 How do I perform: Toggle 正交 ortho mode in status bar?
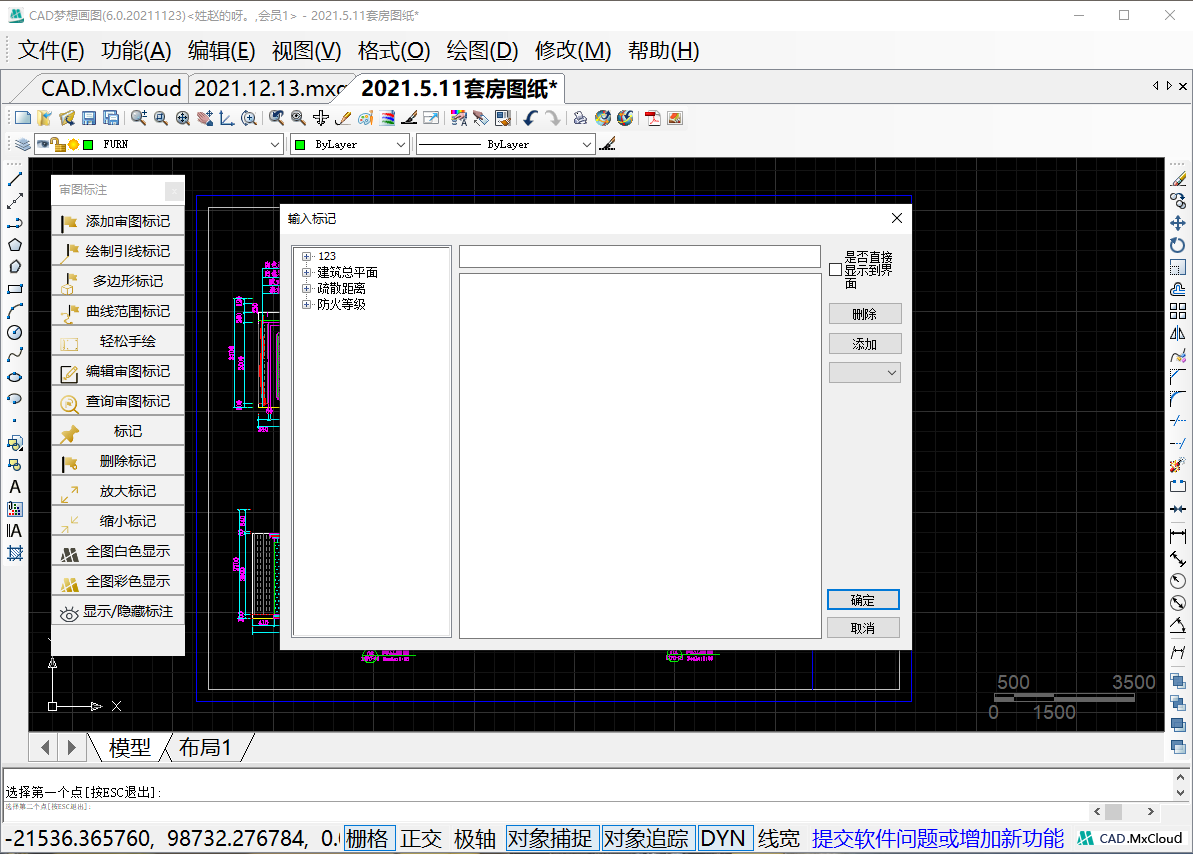(421, 839)
